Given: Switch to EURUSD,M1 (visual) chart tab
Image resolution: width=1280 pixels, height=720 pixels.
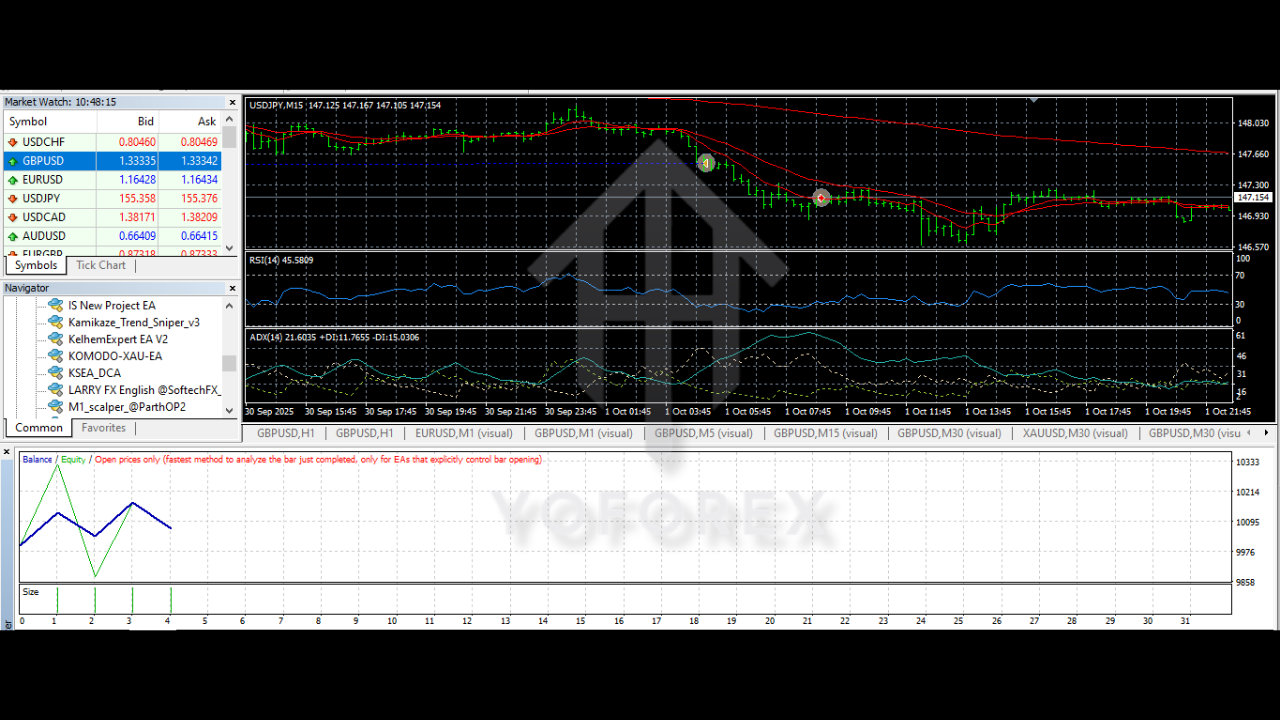Looking at the screenshot, I should pos(463,433).
